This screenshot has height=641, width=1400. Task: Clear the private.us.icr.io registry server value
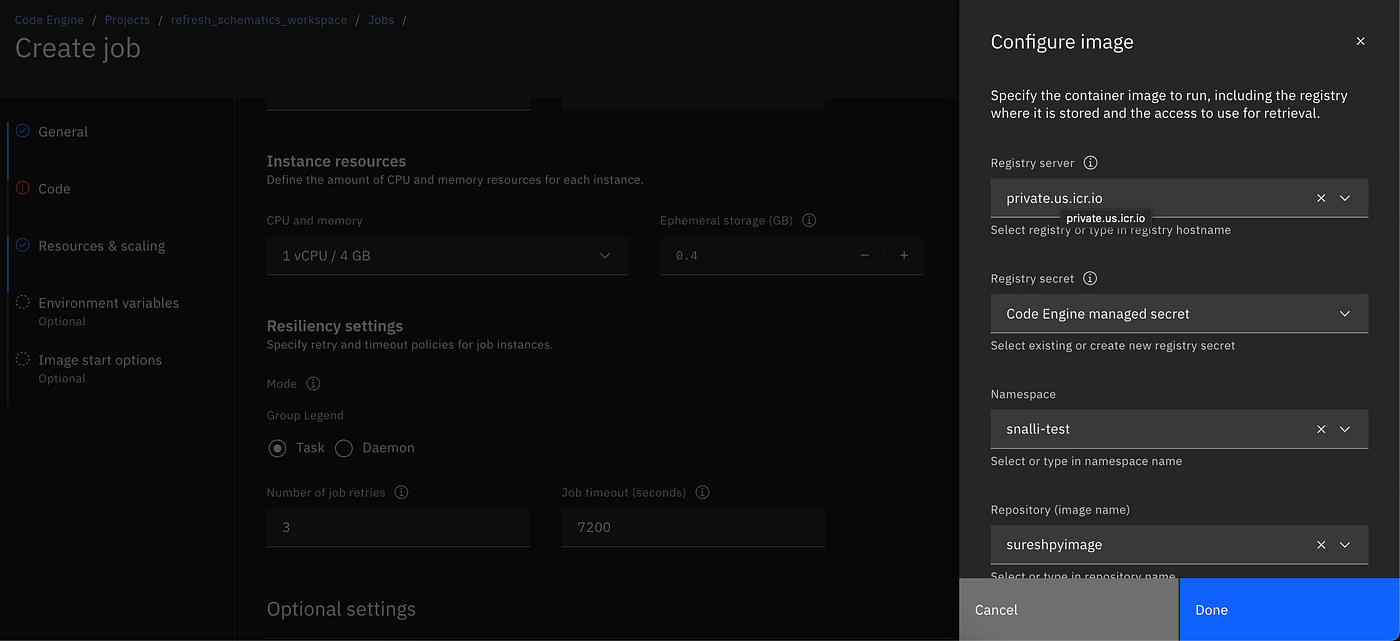1321,198
